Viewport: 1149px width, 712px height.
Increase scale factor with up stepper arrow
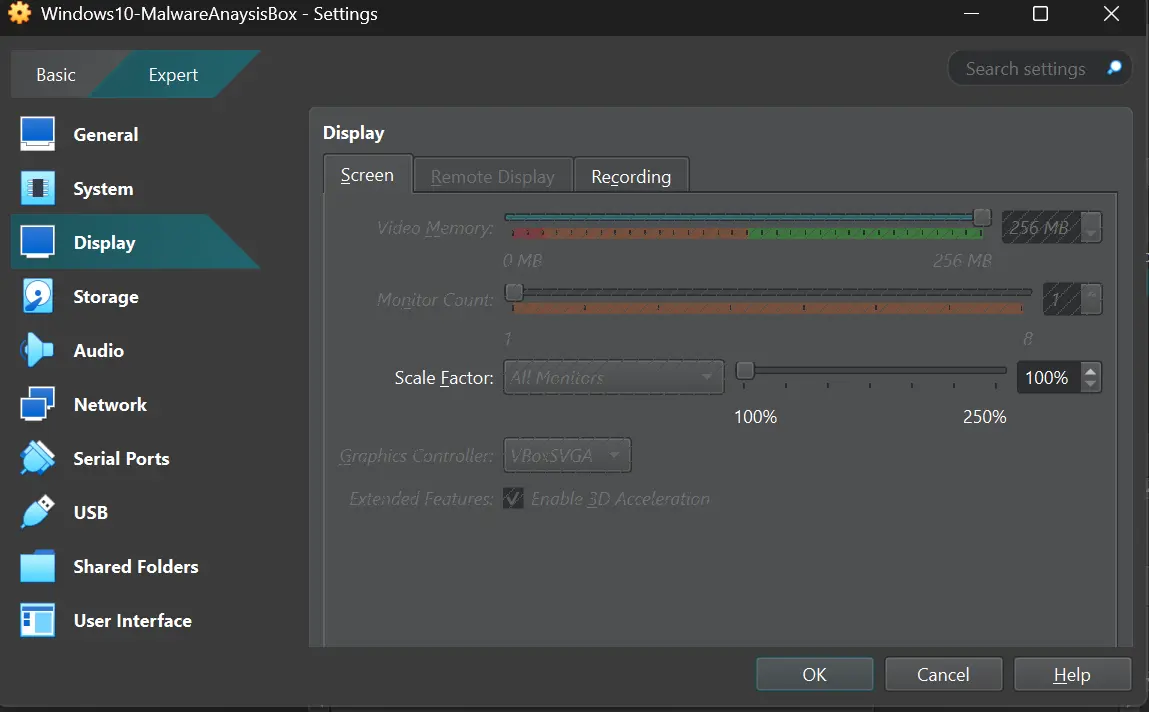coord(1091,371)
